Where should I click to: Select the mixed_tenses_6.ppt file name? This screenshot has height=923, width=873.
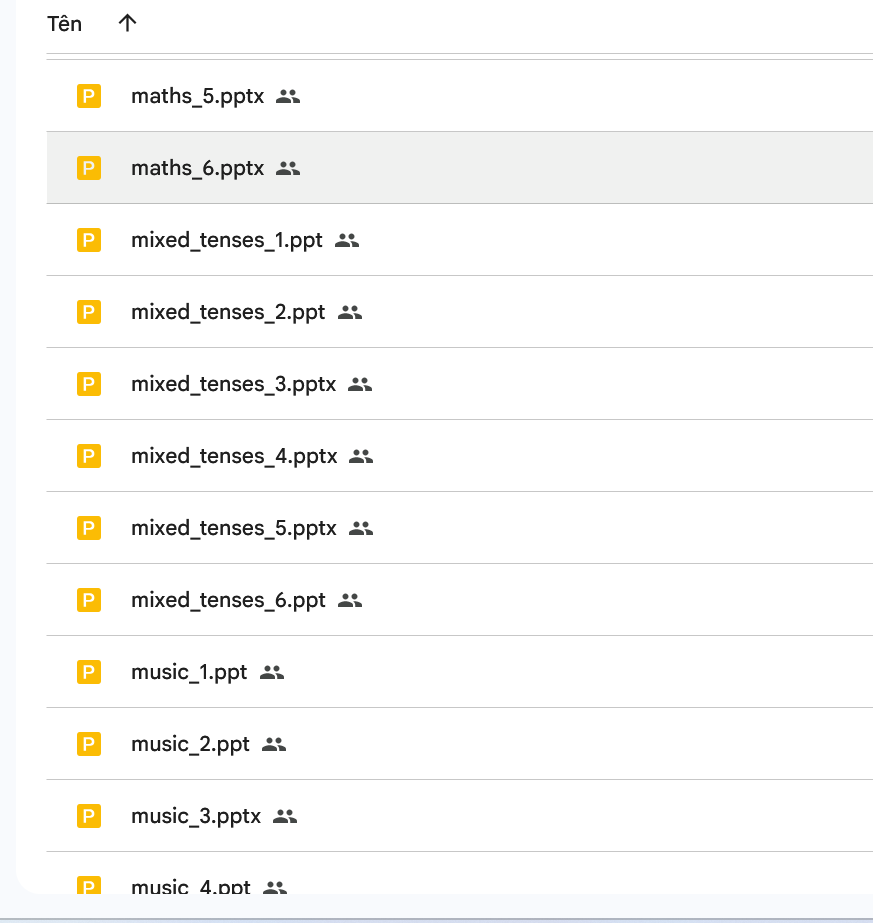coord(228,600)
